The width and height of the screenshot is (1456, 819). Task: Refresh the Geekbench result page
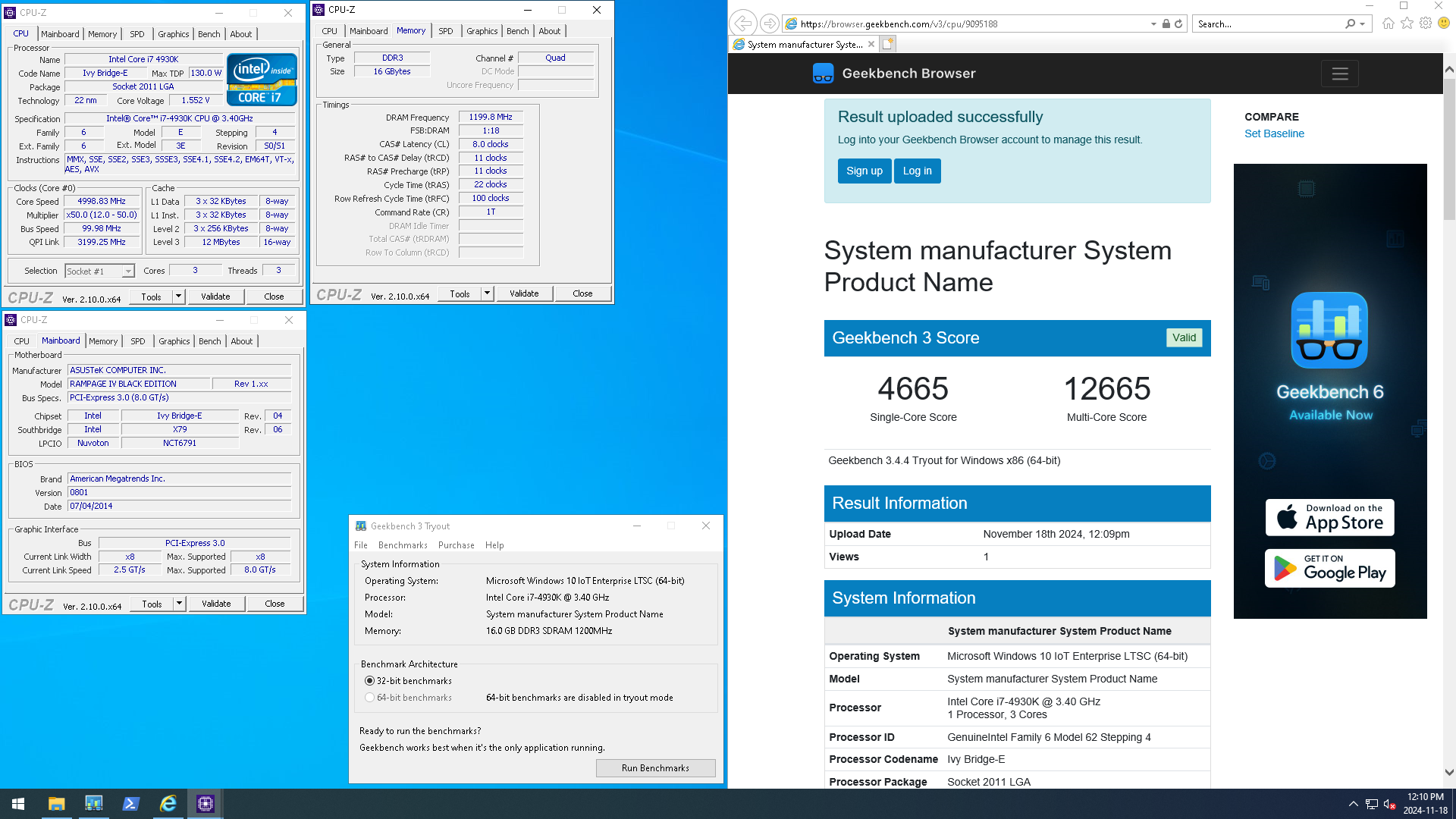click(x=1178, y=24)
